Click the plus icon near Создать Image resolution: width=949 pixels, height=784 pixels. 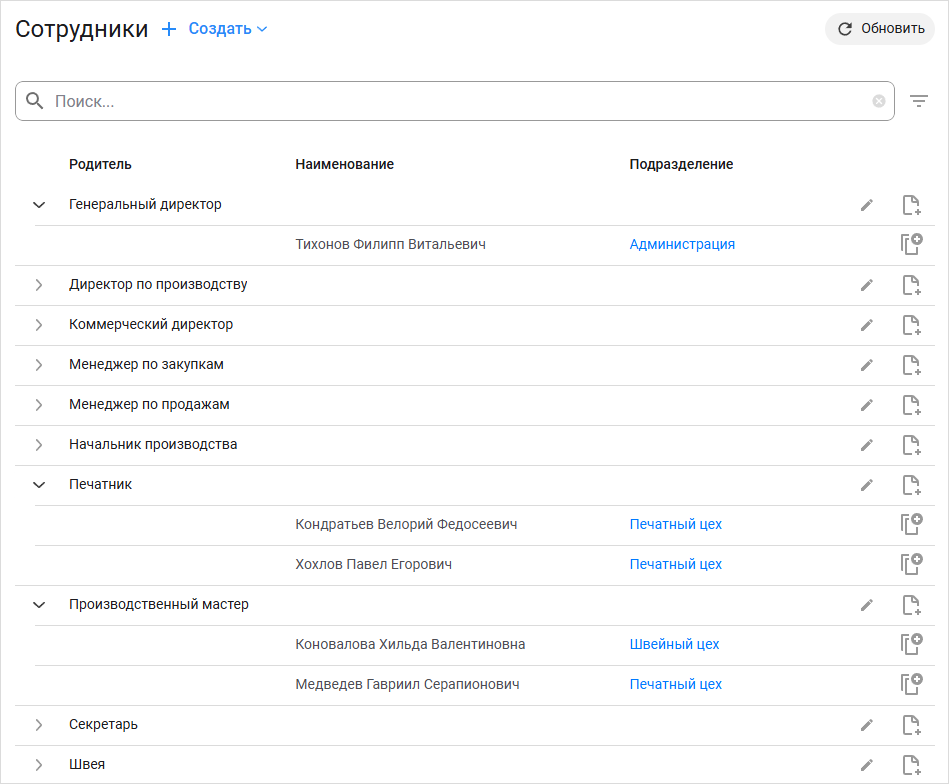[x=168, y=28]
